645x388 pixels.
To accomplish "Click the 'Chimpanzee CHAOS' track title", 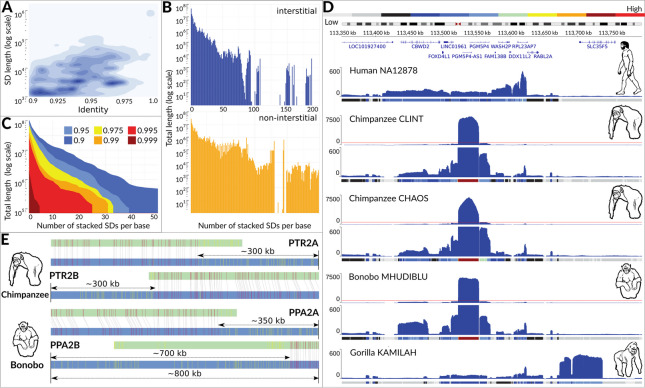I will click(x=388, y=198).
